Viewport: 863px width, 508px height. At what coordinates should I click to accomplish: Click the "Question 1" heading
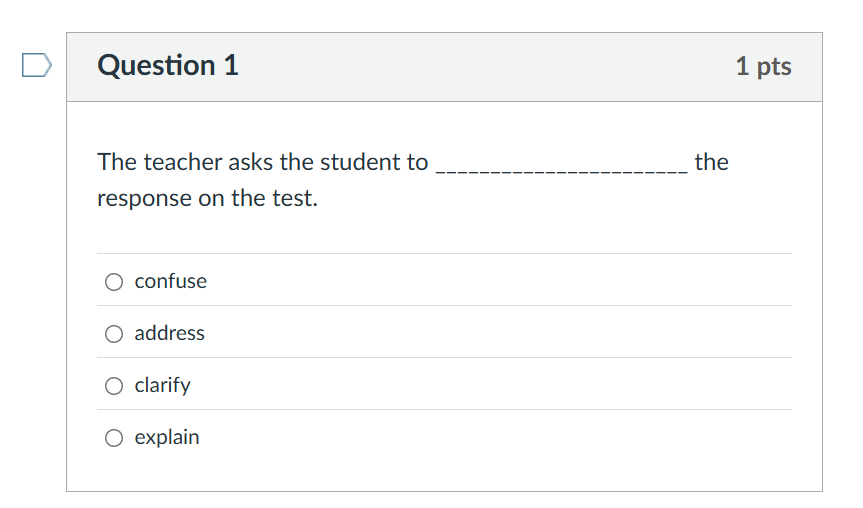click(168, 66)
